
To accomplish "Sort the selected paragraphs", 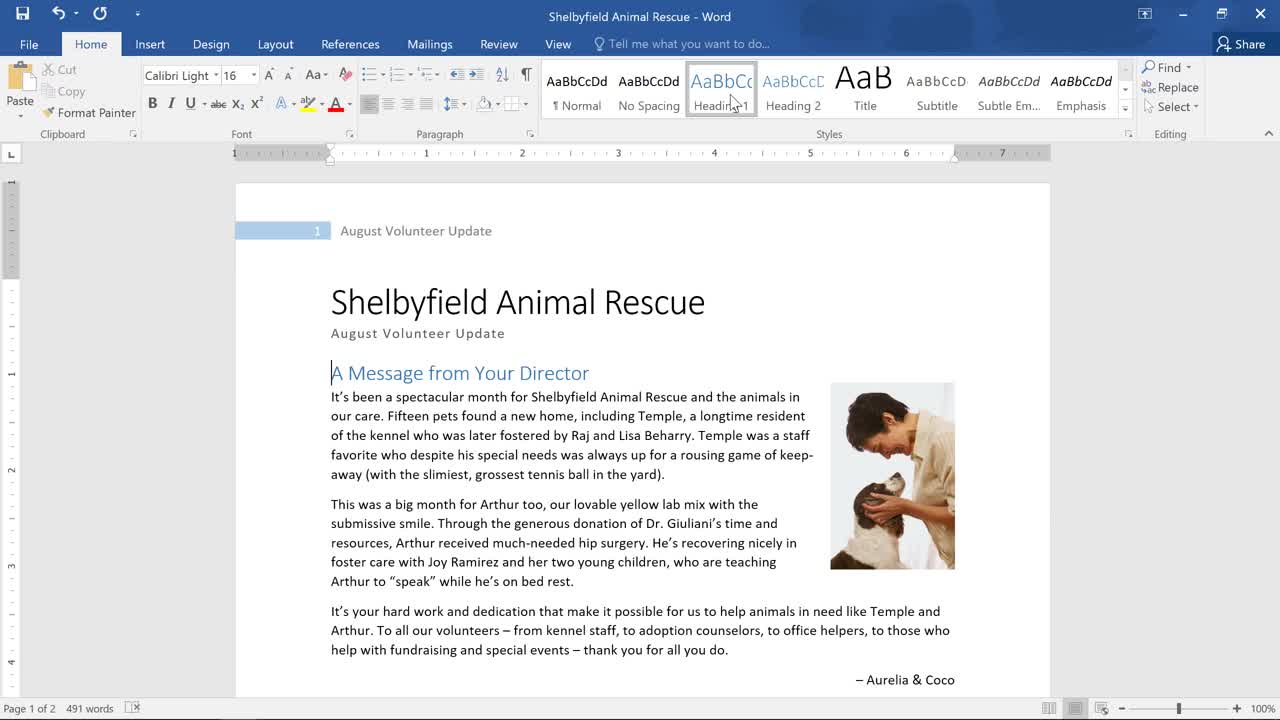I will click(x=502, y=75).
